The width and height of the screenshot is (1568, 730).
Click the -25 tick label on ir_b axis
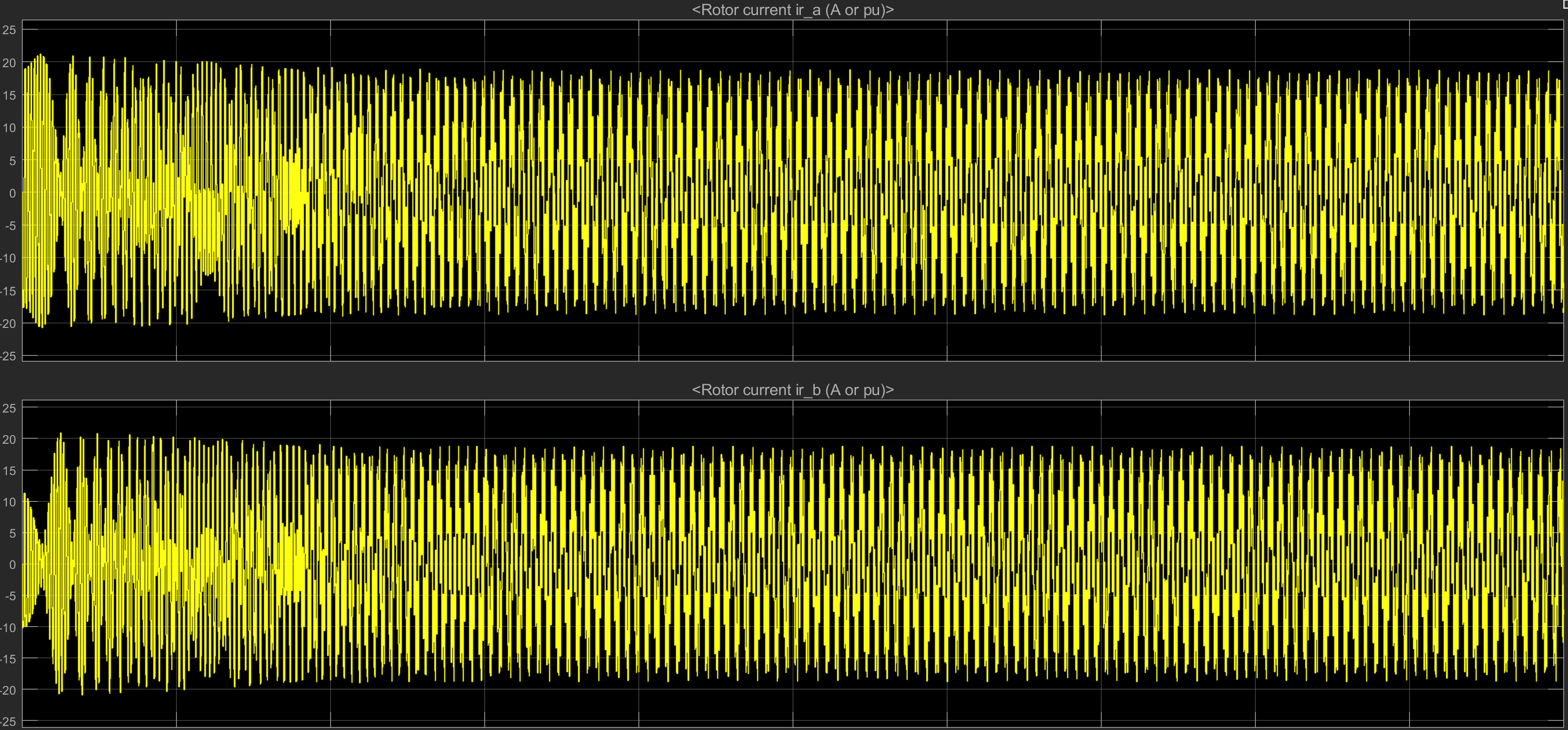coord(8,721)
